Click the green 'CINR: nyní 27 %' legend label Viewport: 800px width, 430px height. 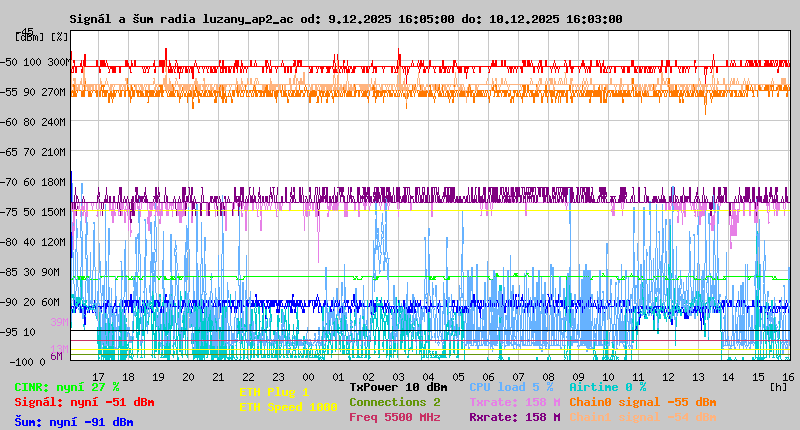click(x=67, y=386)
